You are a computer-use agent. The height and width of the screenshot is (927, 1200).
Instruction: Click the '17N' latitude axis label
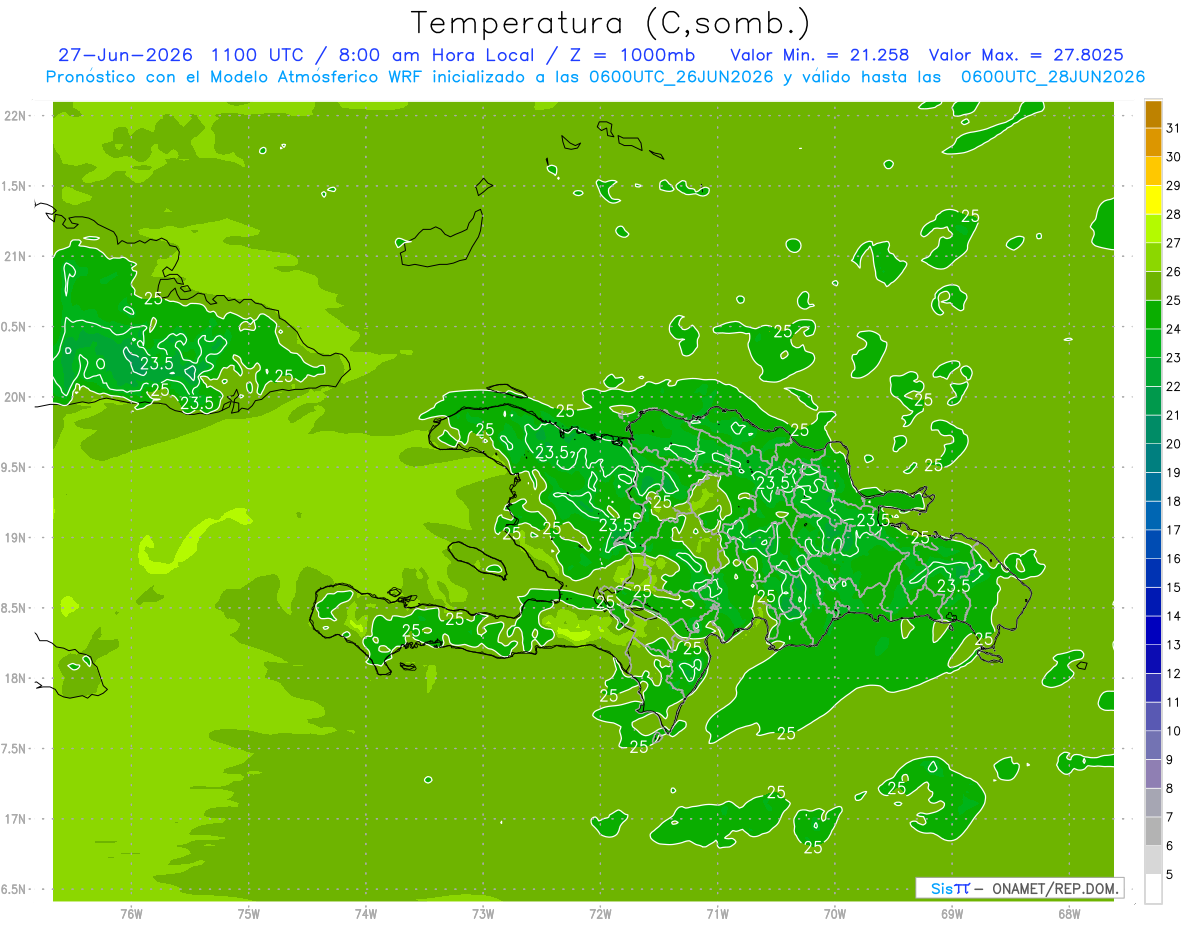click(15, 820)
